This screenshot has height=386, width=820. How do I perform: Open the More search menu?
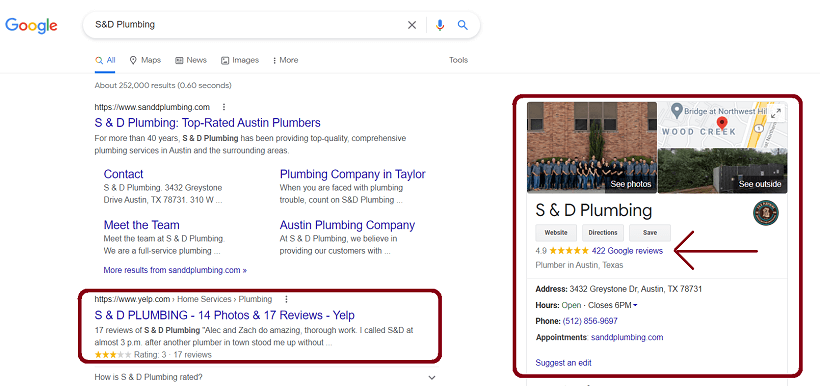(285, 60)
